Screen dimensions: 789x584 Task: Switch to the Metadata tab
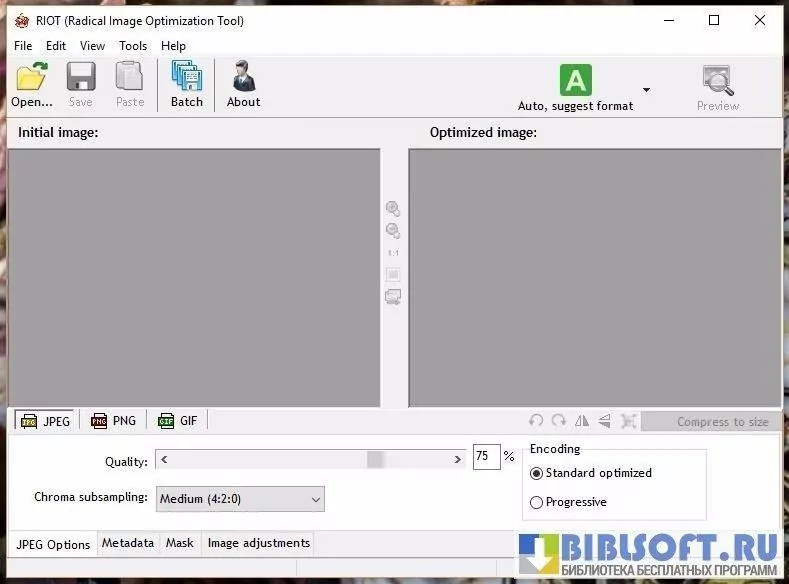tap(128, 543)
